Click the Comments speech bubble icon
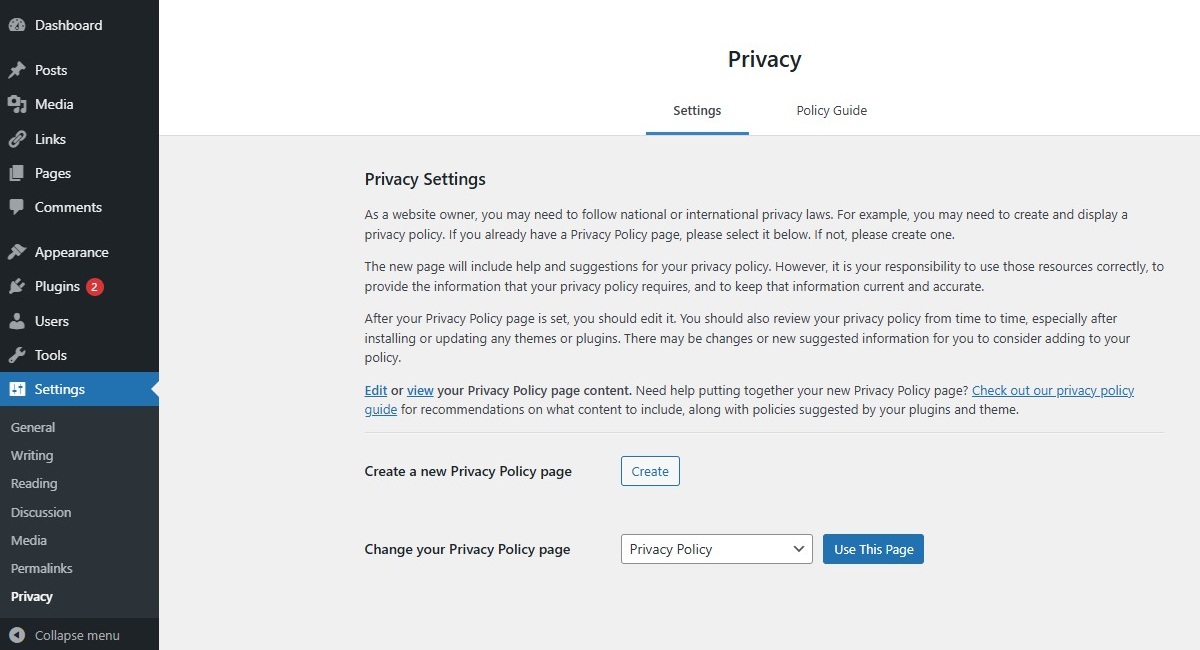1200x650 pixels. (x=17, y=207)
